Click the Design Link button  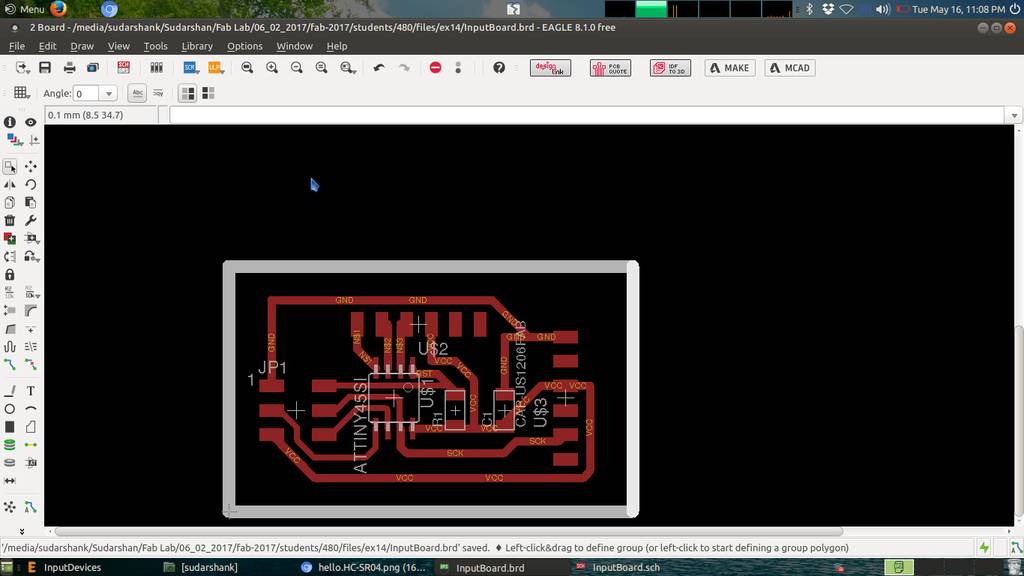551,68
